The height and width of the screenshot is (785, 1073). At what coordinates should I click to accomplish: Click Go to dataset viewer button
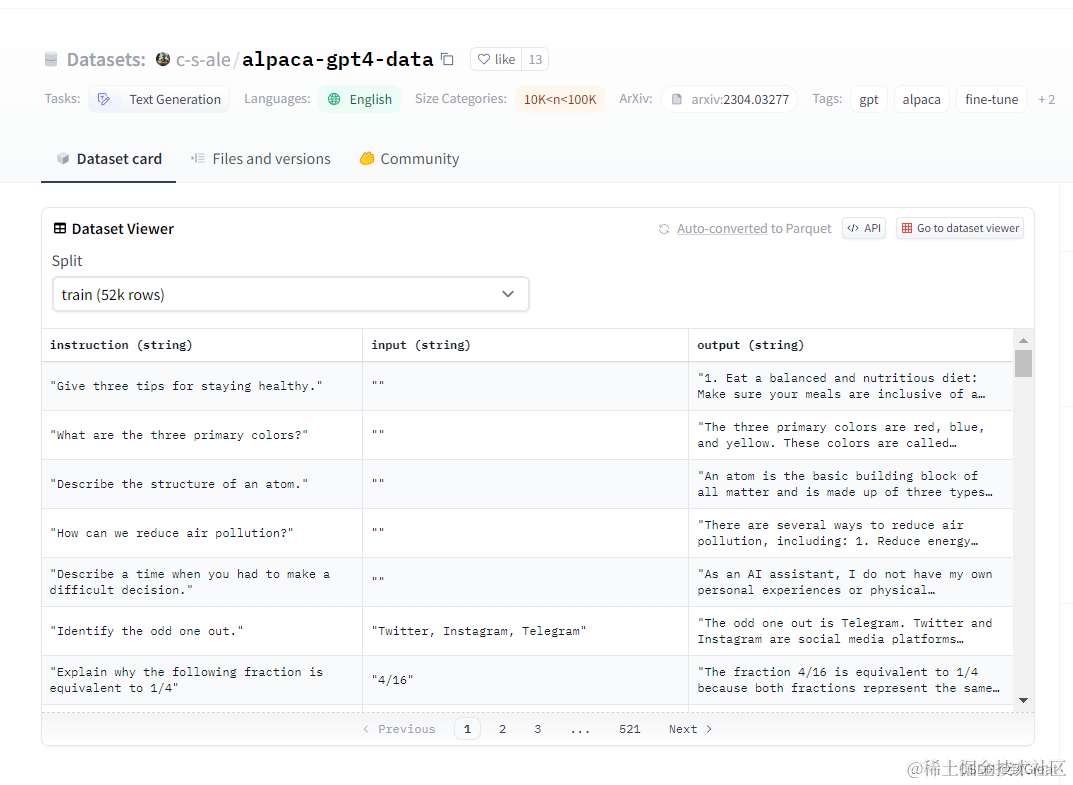click(x=960, y=228)
